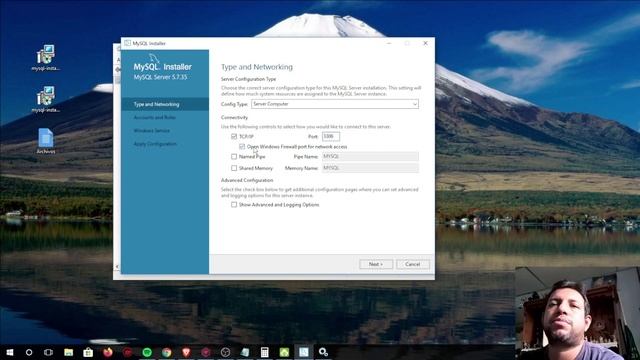Launch Brave browser from taskbar
This screenshot has width=640, height=360.
point(186,352)
